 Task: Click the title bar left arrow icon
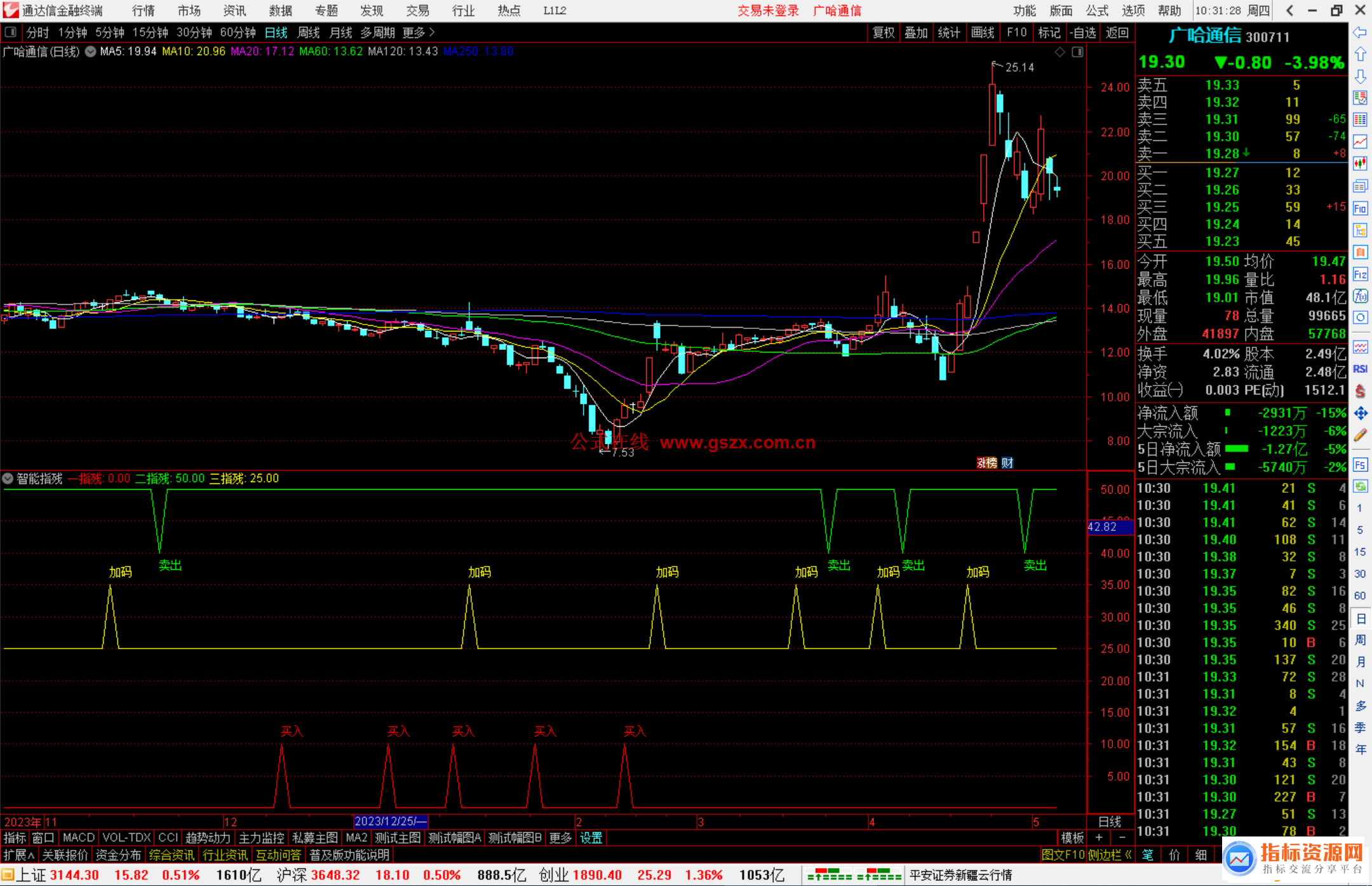click(1289, 10)
